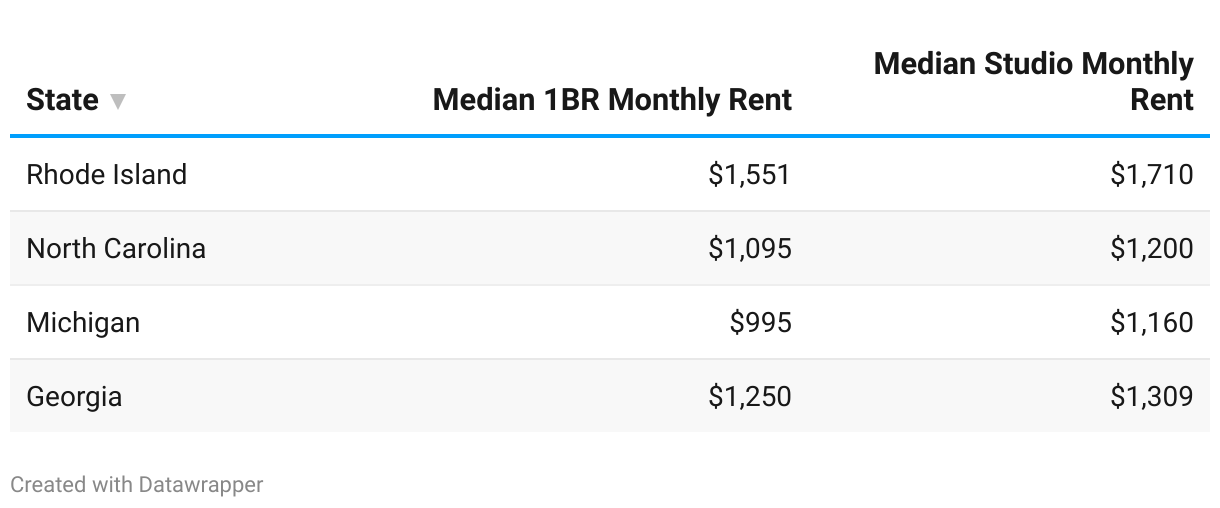The image size is (1220, 508).
Task: Click Rhode Island studio rent $1,710
Action: [x=1152, y=174]
